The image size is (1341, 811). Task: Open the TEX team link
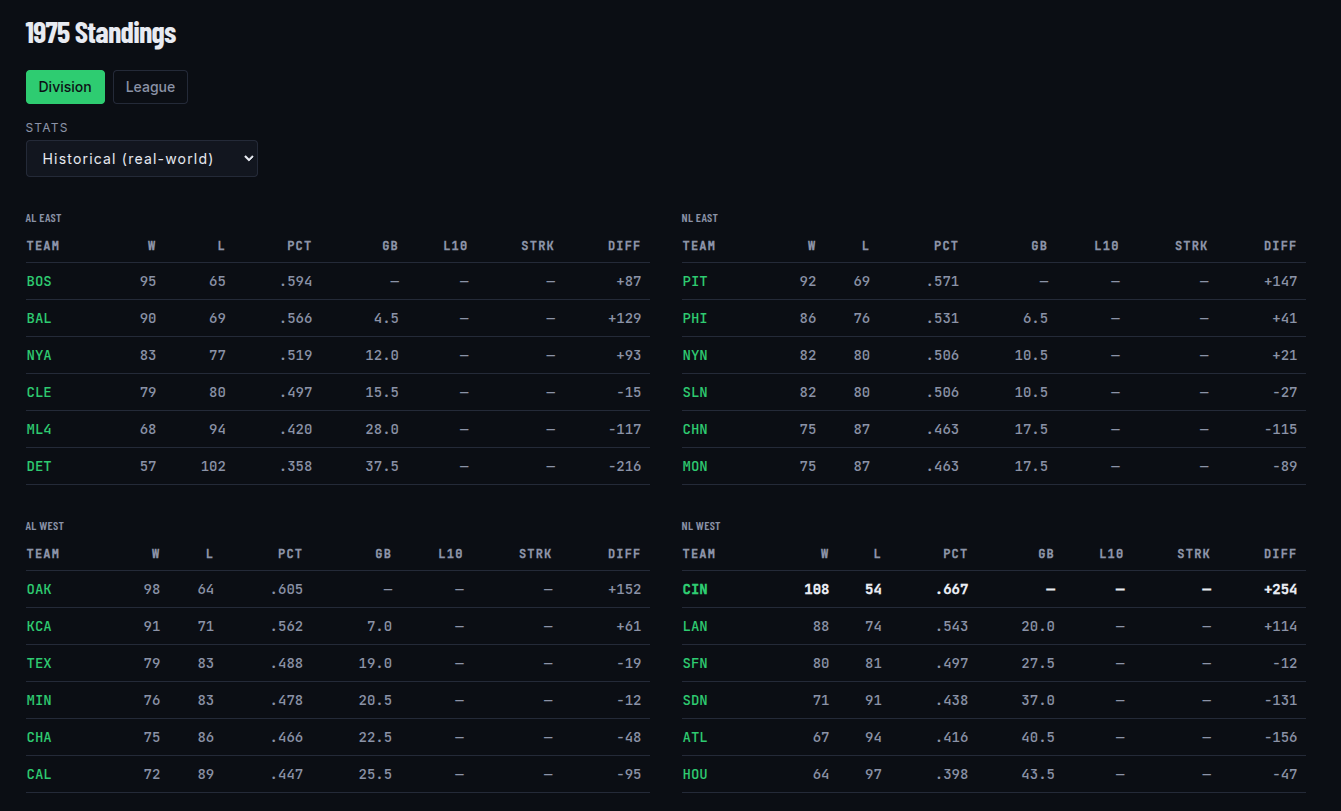click(x=39, y=664)
